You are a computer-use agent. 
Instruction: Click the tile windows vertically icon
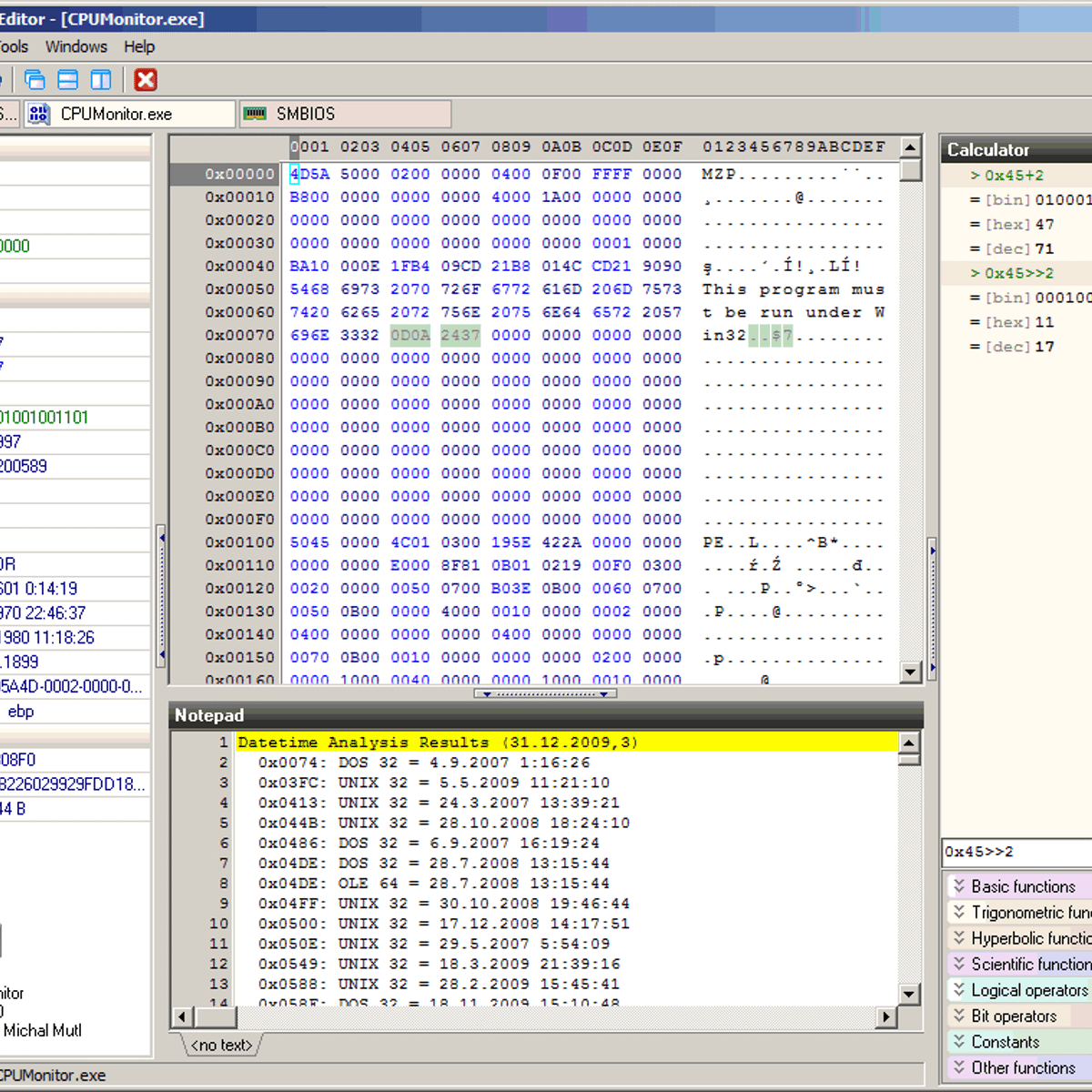(101, 80)
